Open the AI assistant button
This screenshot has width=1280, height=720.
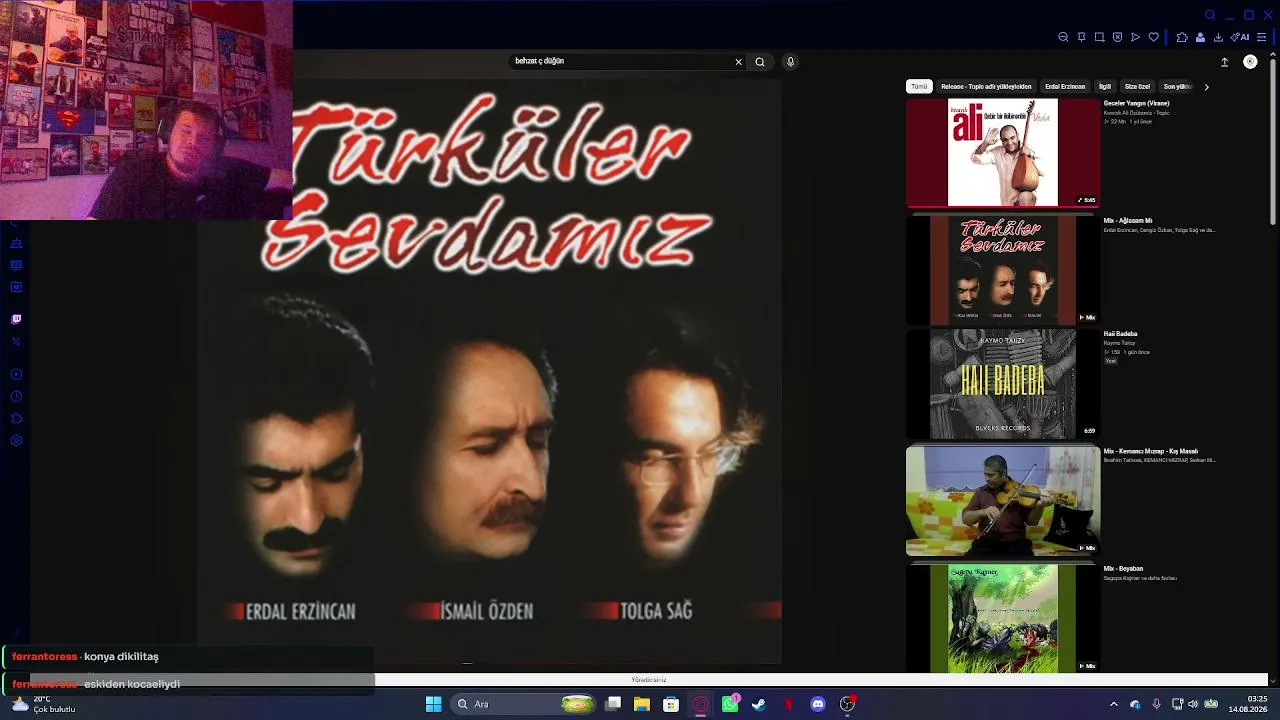1240,37
